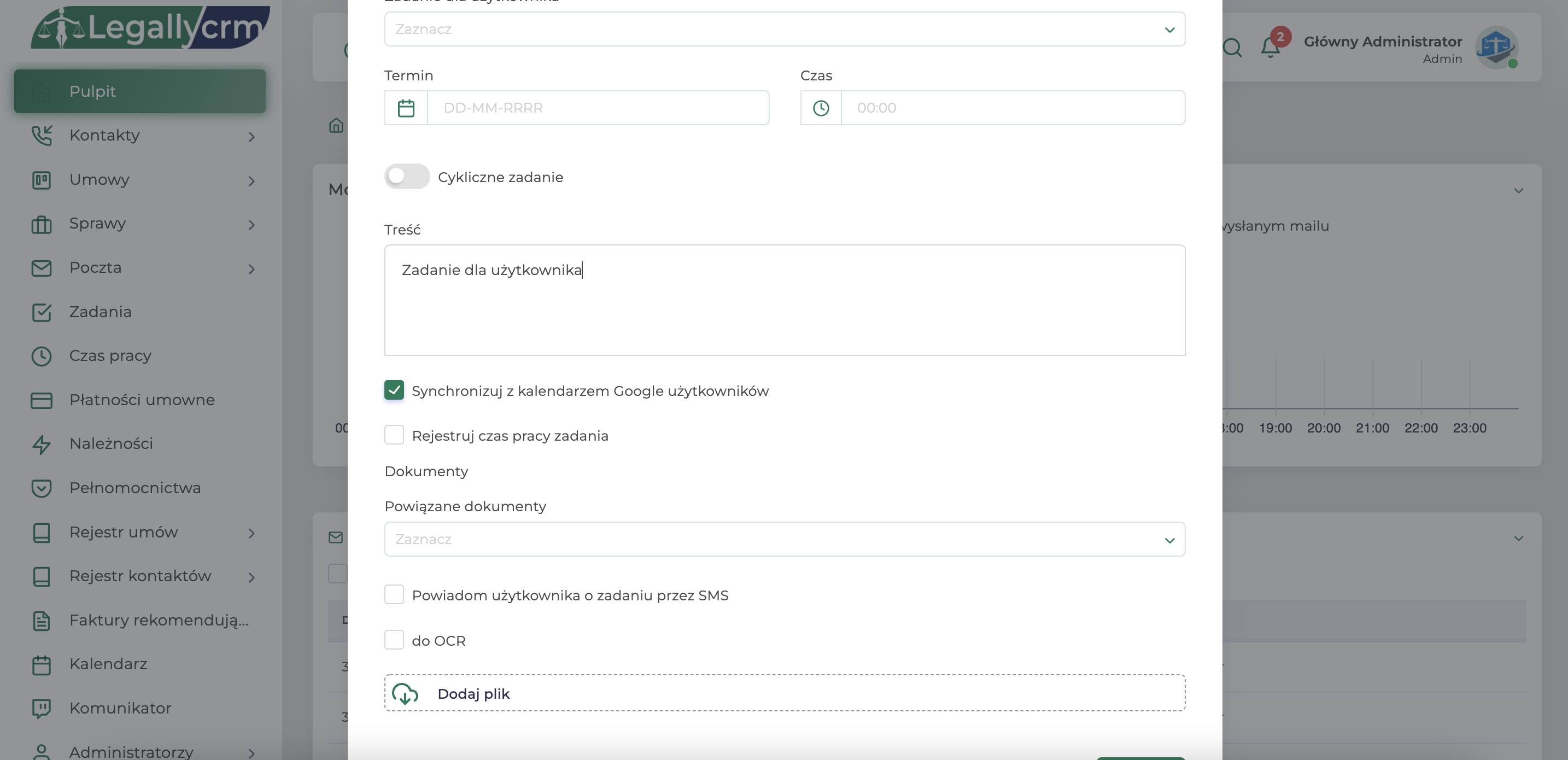Click the Pulpit sidebar button
Screen dimensions: 1568x760
[x=139, y=91]
